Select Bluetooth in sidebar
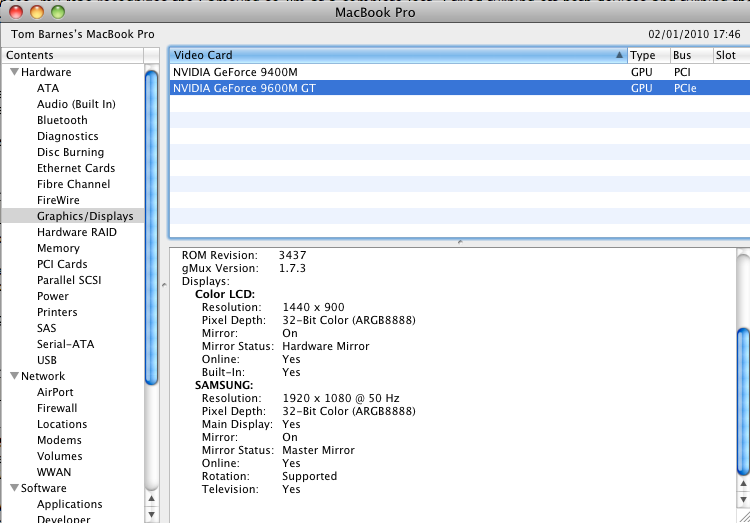Screen dimensions: 750x523 (62, 120)
